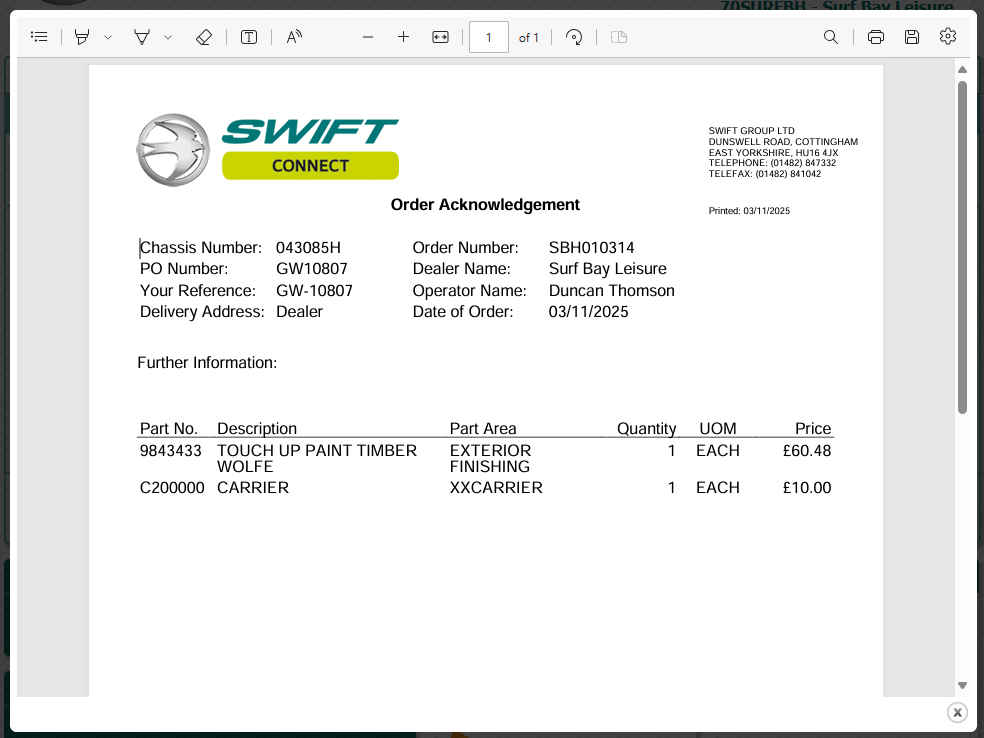Rotate the document page
The image size is (984, 738).
[x=574, y=37]
